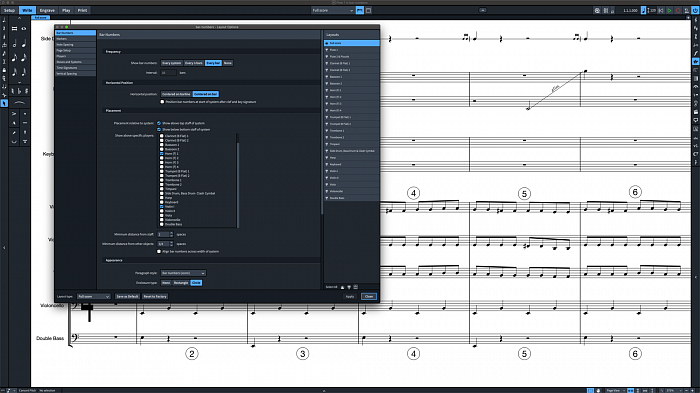
Task: Open the Time Signatures category
Action: (75, 68)
